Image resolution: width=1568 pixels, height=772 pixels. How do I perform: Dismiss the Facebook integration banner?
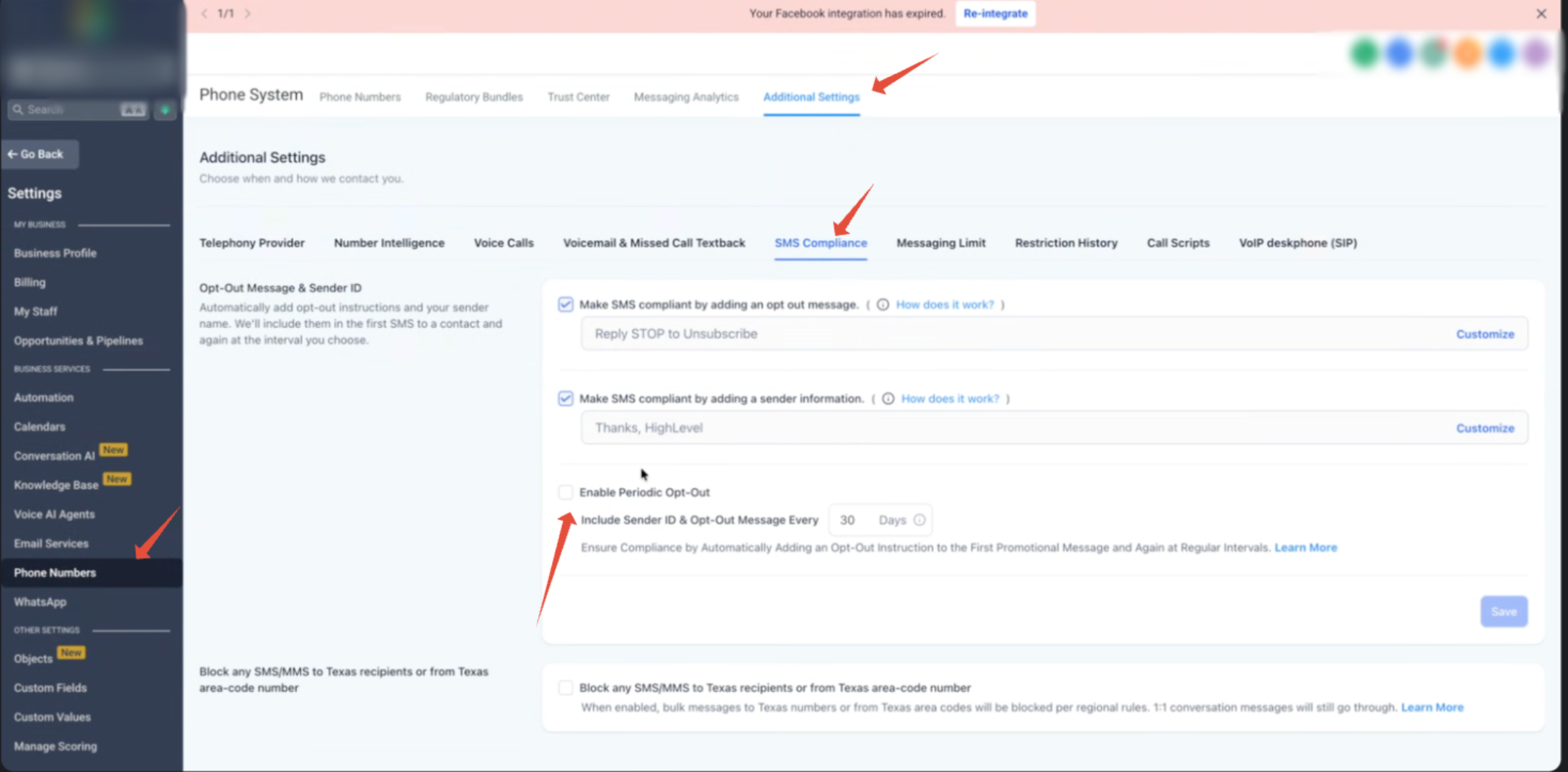(1541, 14)
